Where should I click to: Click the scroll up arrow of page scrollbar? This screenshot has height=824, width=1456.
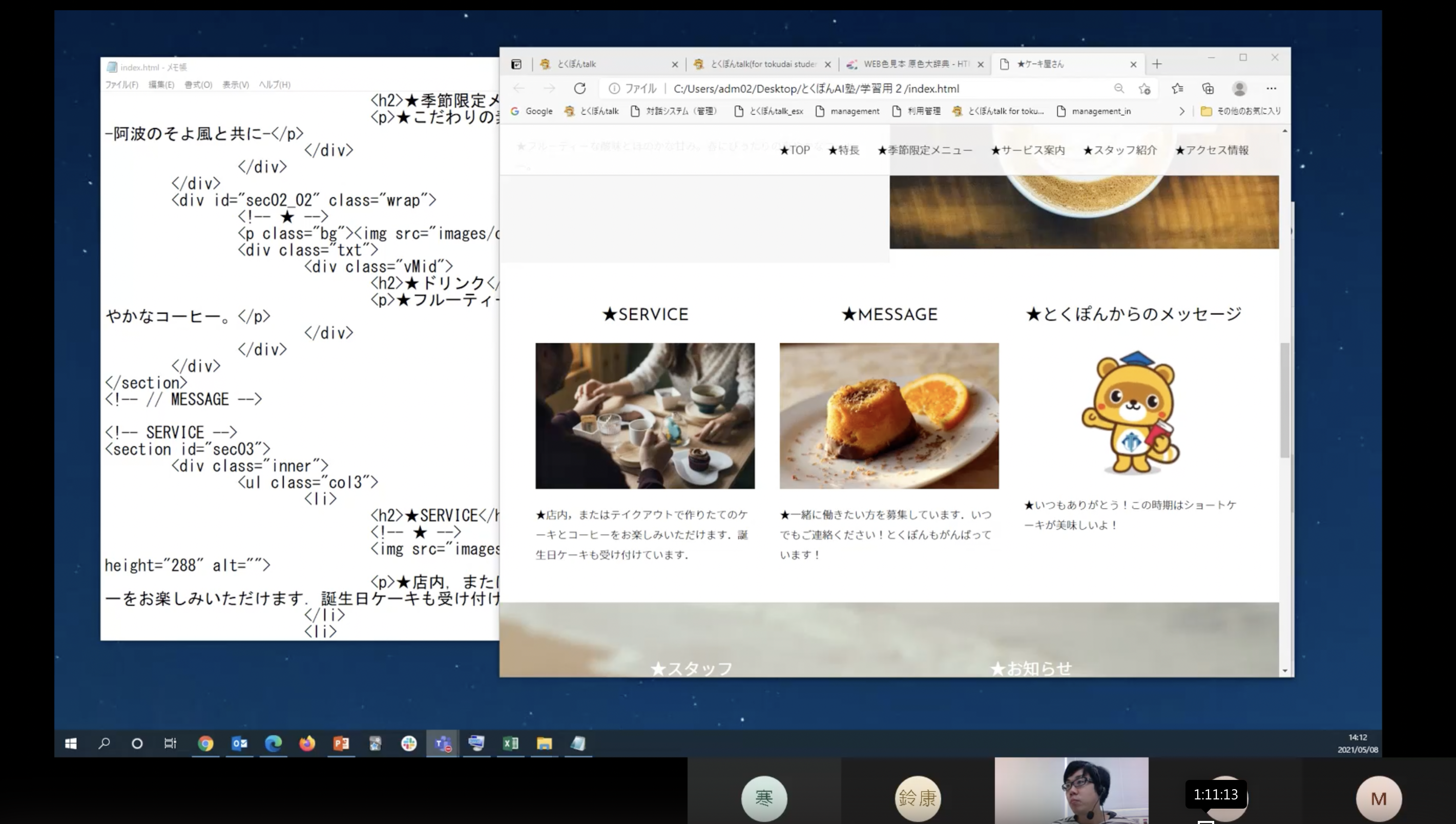click(x=1284, y=131)
